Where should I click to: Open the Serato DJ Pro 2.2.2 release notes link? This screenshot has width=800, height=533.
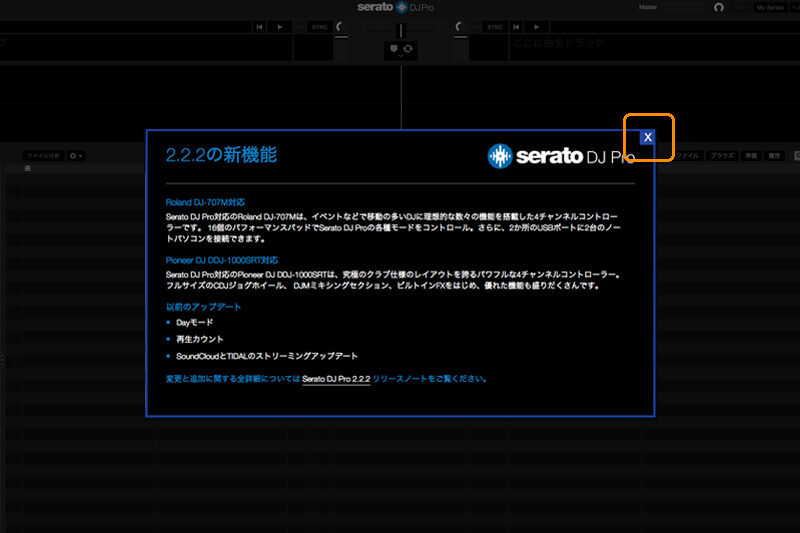tap(336, 379)
